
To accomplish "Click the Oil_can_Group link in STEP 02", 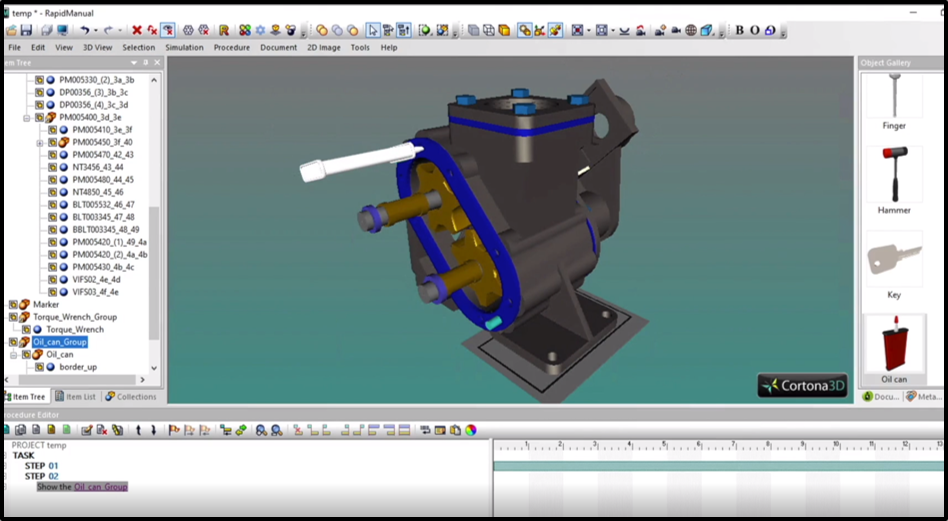I will tap(101, 487).
